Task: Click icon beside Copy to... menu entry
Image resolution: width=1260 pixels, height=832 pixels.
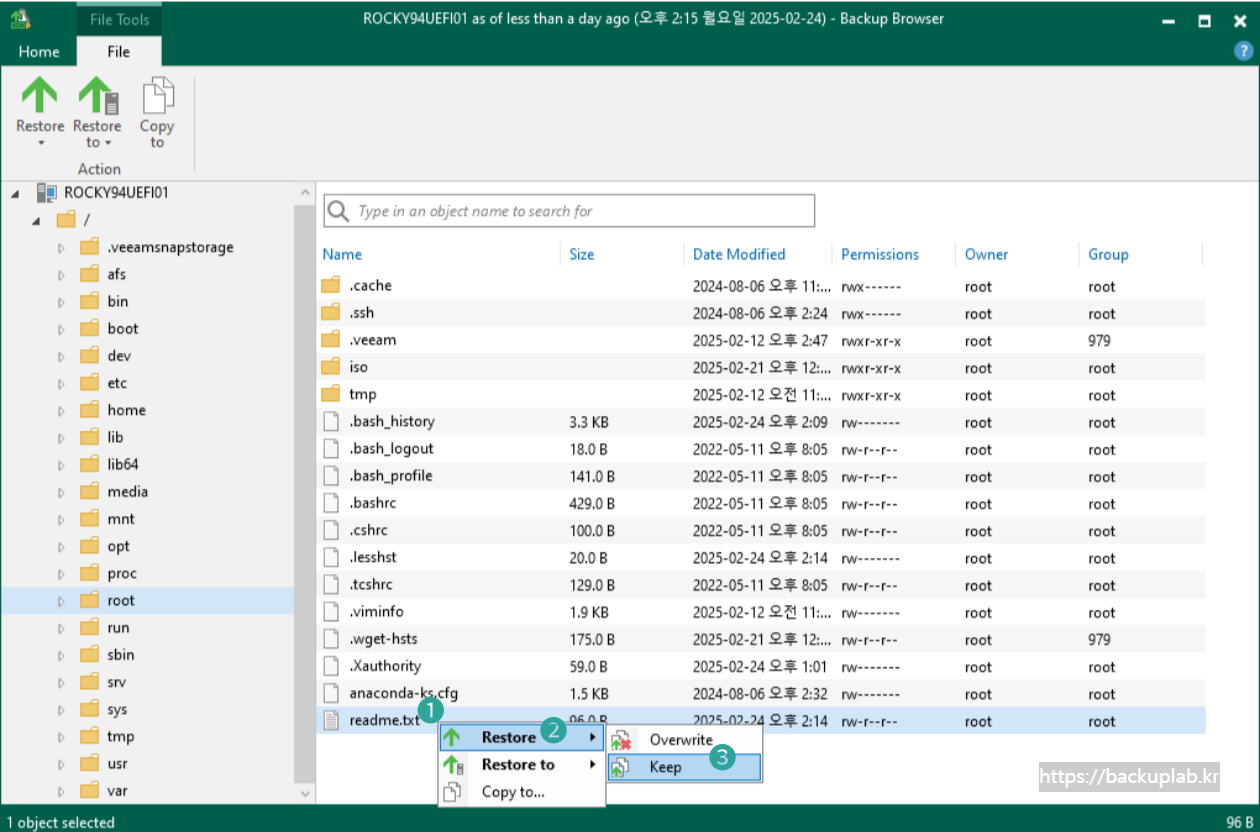Action: 452,792
